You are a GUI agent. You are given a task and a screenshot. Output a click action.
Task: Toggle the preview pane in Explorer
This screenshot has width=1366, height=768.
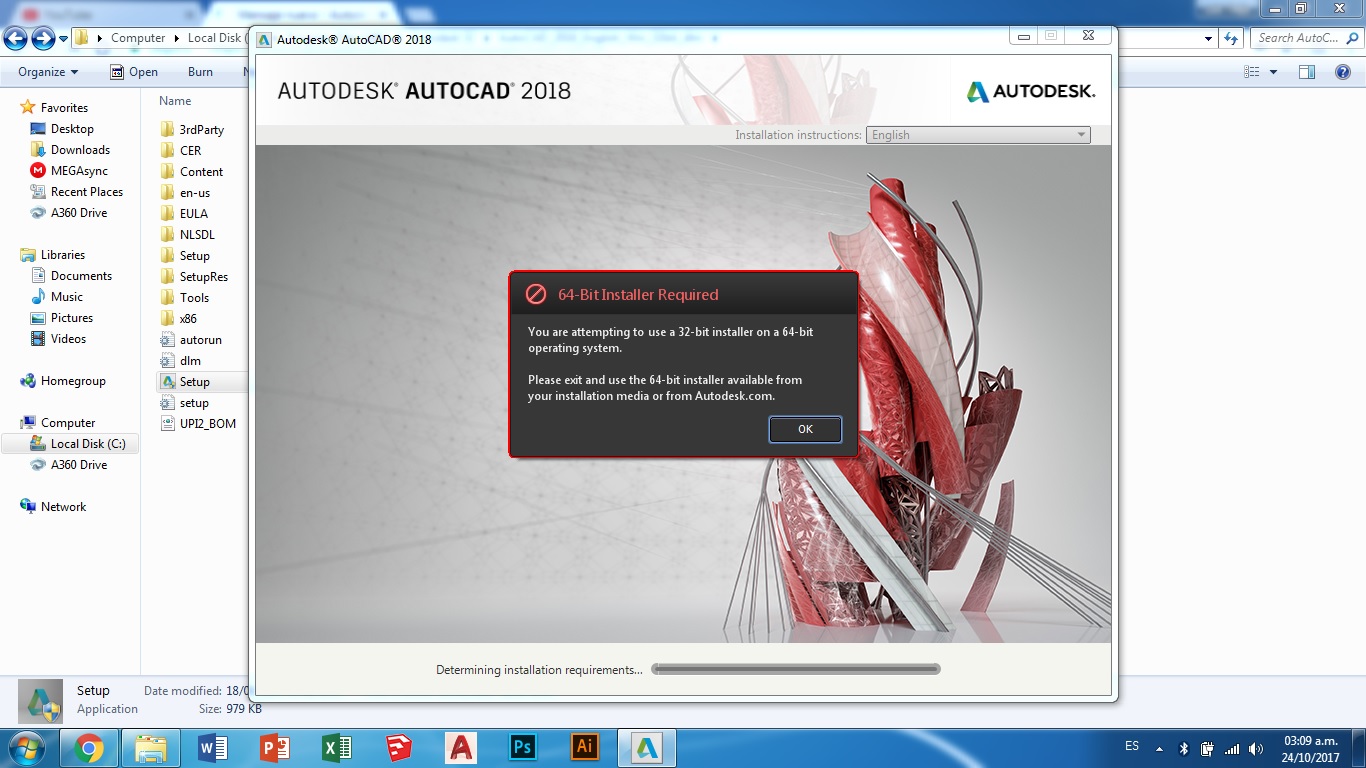coord(1306,71)
